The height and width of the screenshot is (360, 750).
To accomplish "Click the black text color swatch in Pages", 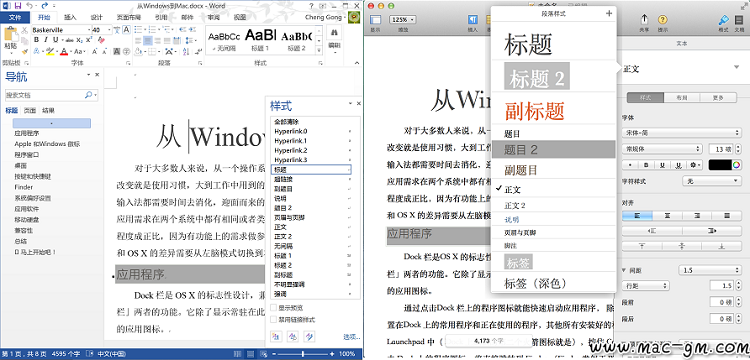I will 720,165.
